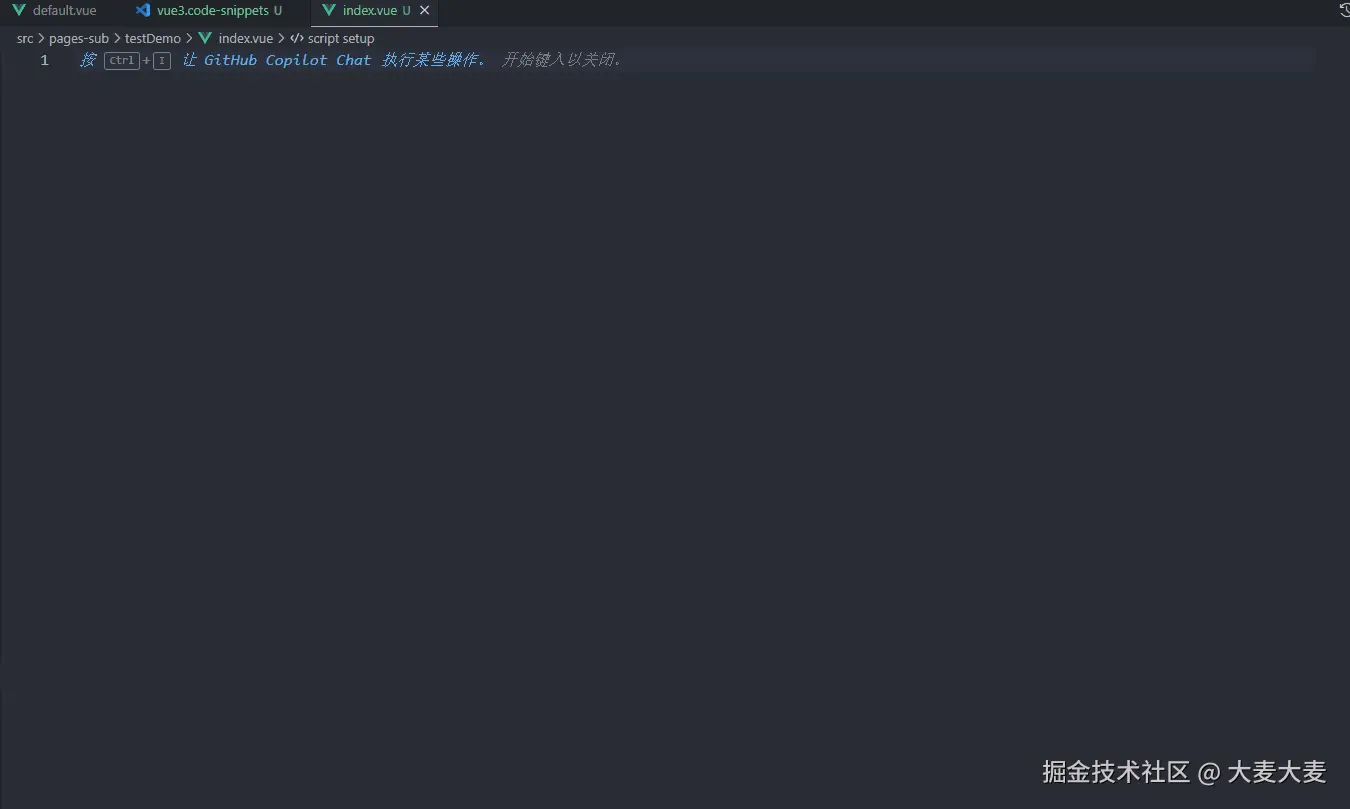Click the modified file indicator U on index.vue
Viewport: 1350px width, 809px height.
pos(405,11)
